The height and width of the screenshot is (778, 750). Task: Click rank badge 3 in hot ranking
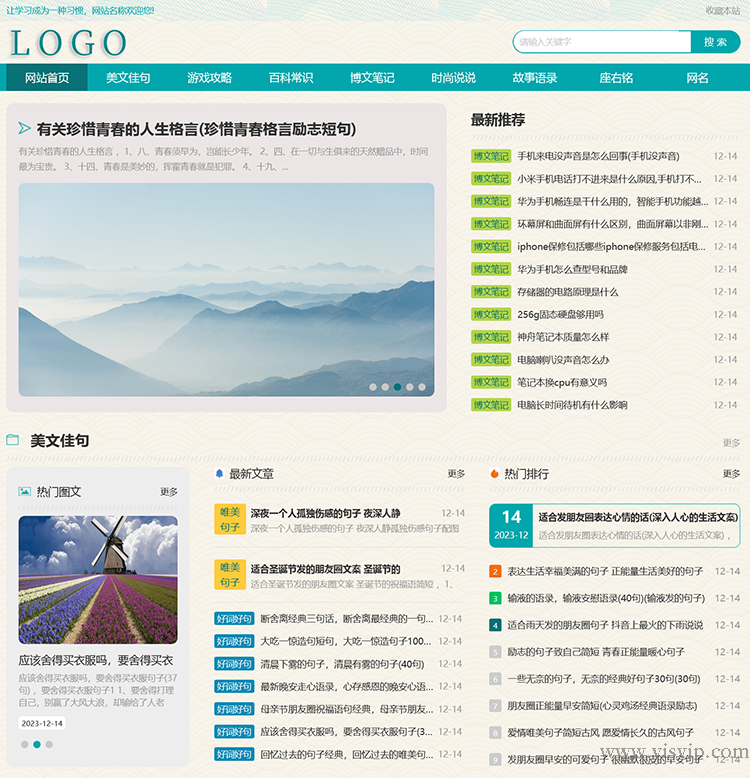[495, 598]
